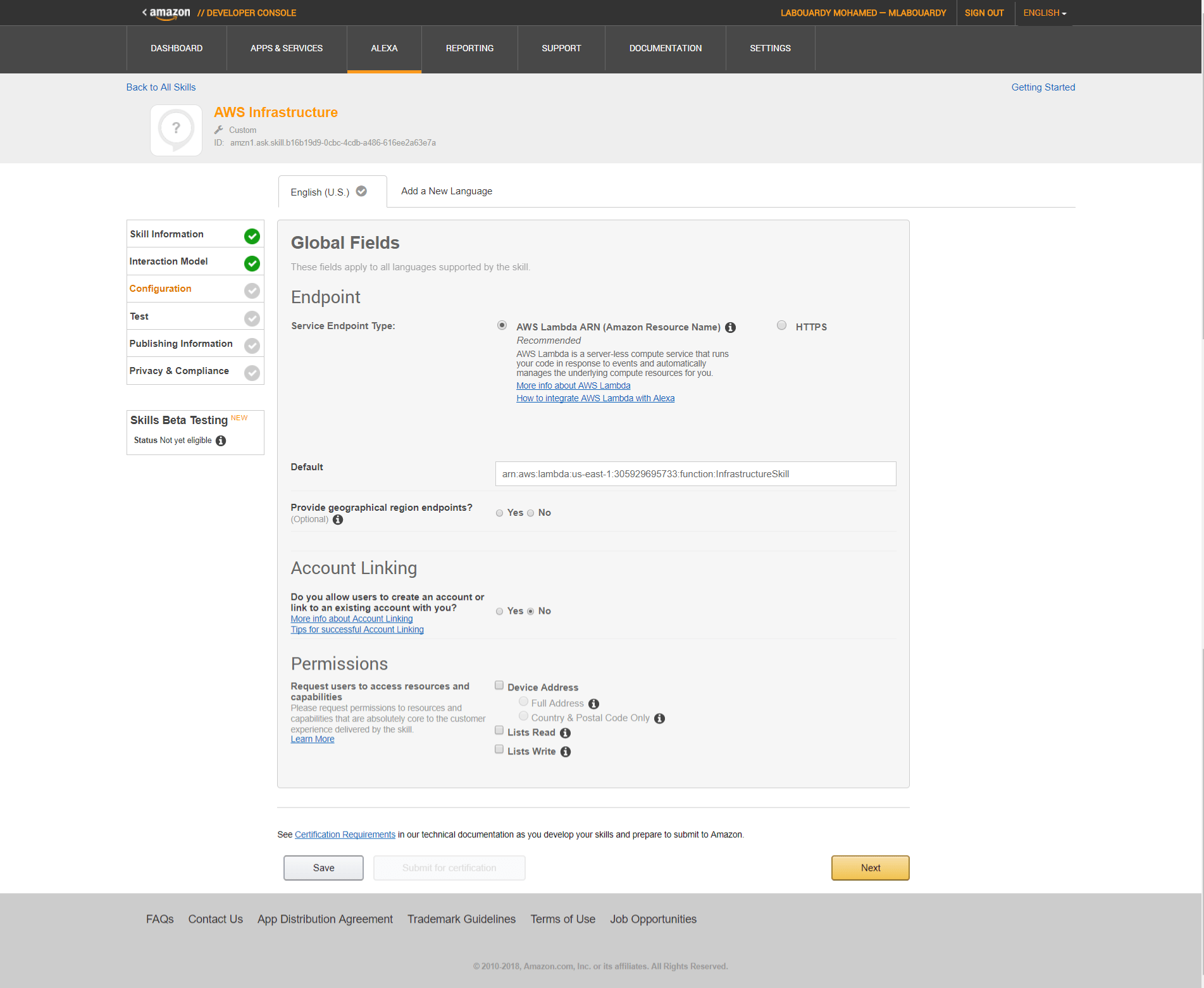This screenshot has width=1204, height=988.
Task: Open Certification Requirements link
Action: pos(345,835)
